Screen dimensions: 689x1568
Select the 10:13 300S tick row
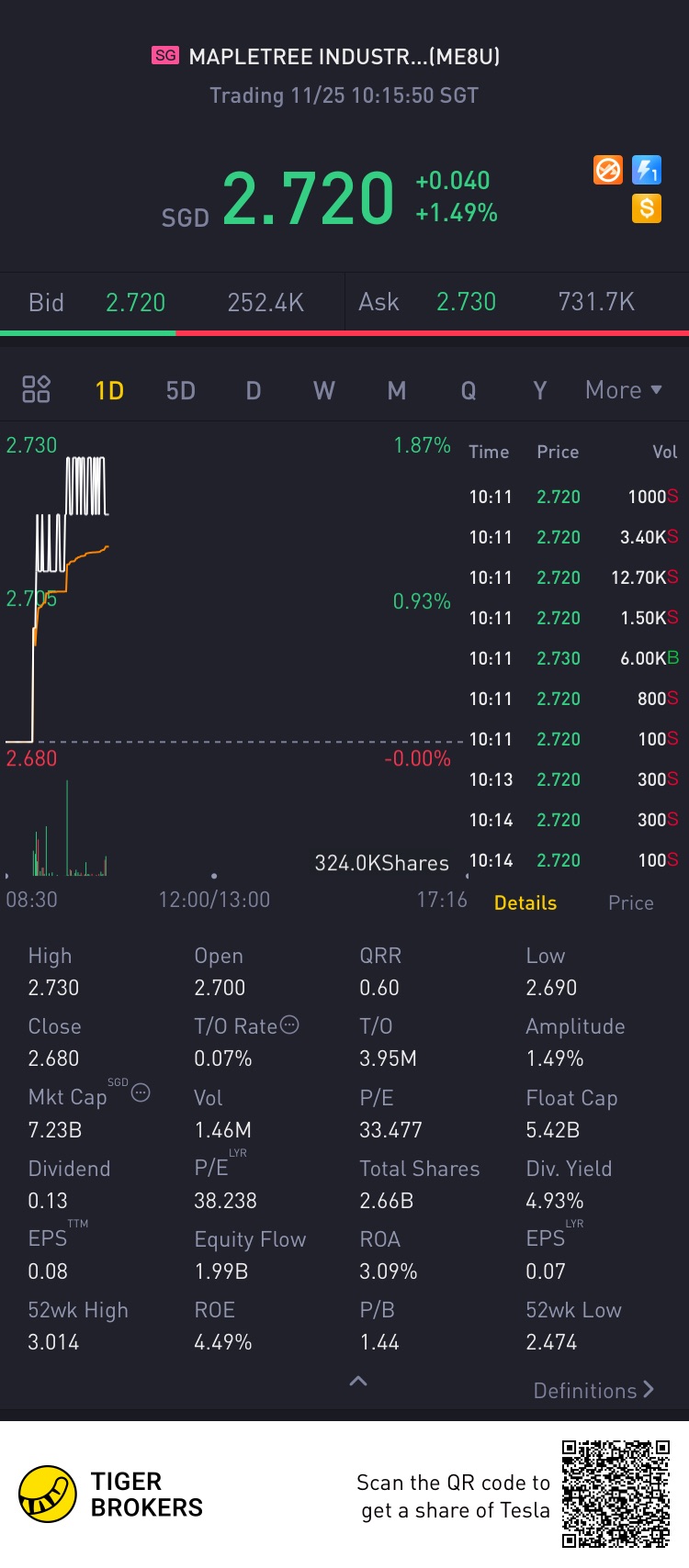pos(573,779)
